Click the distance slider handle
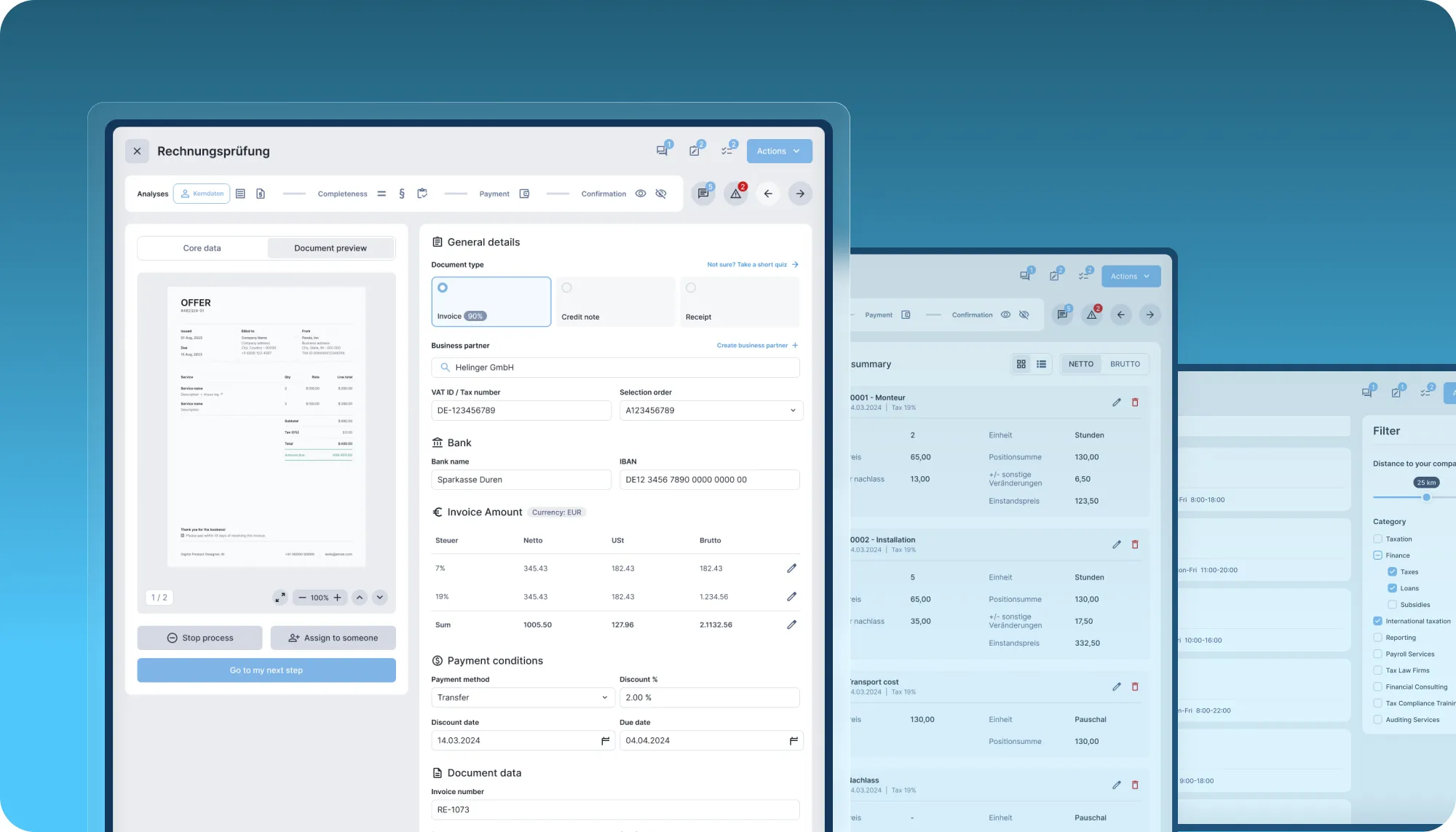Viewport: 1456px width, 832px height. point(1426,497)
